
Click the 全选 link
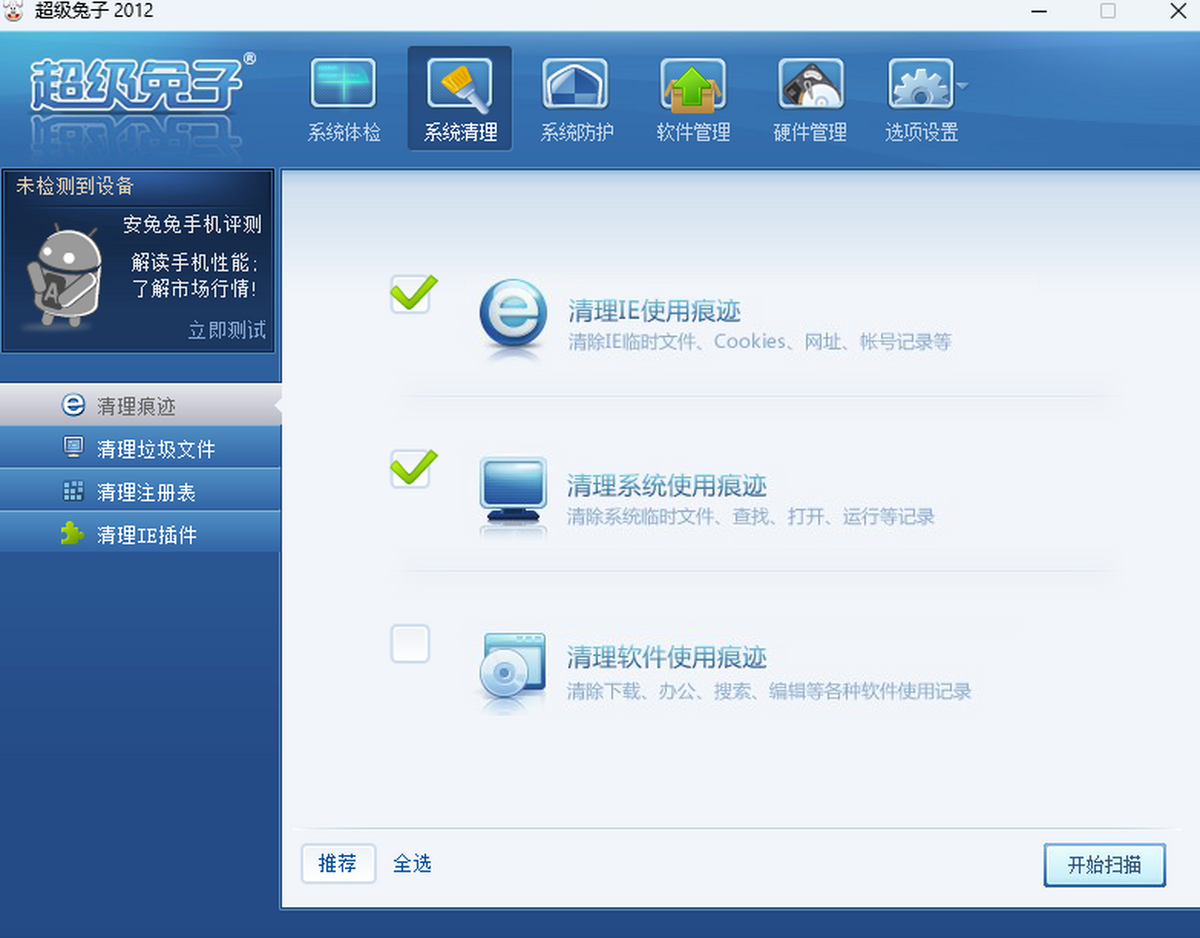[x=412, y=864]
